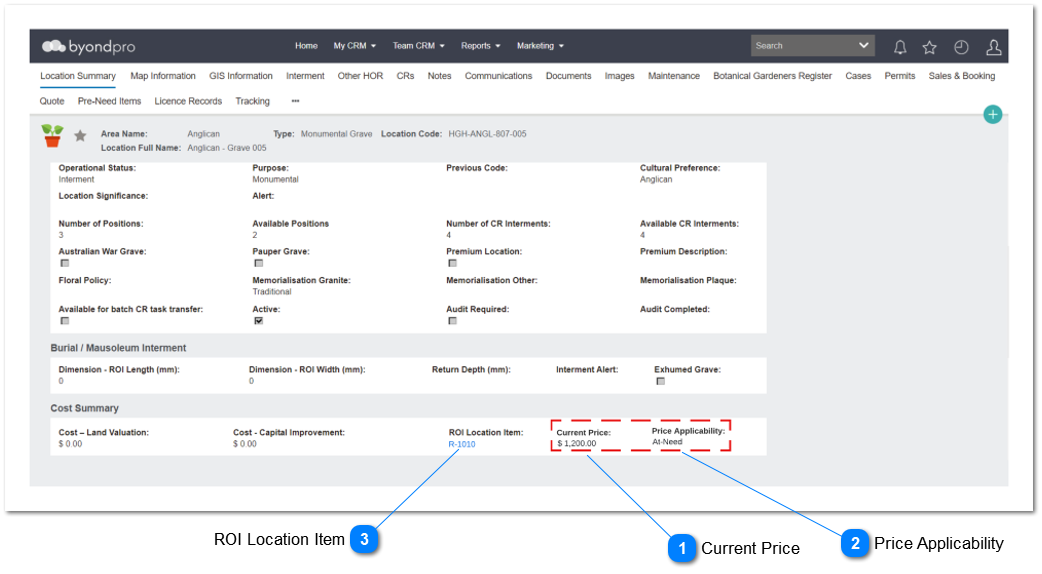The image size is (1042, 574).
Task: Switch to the GIS Information tab
Action: coord(241,76)
